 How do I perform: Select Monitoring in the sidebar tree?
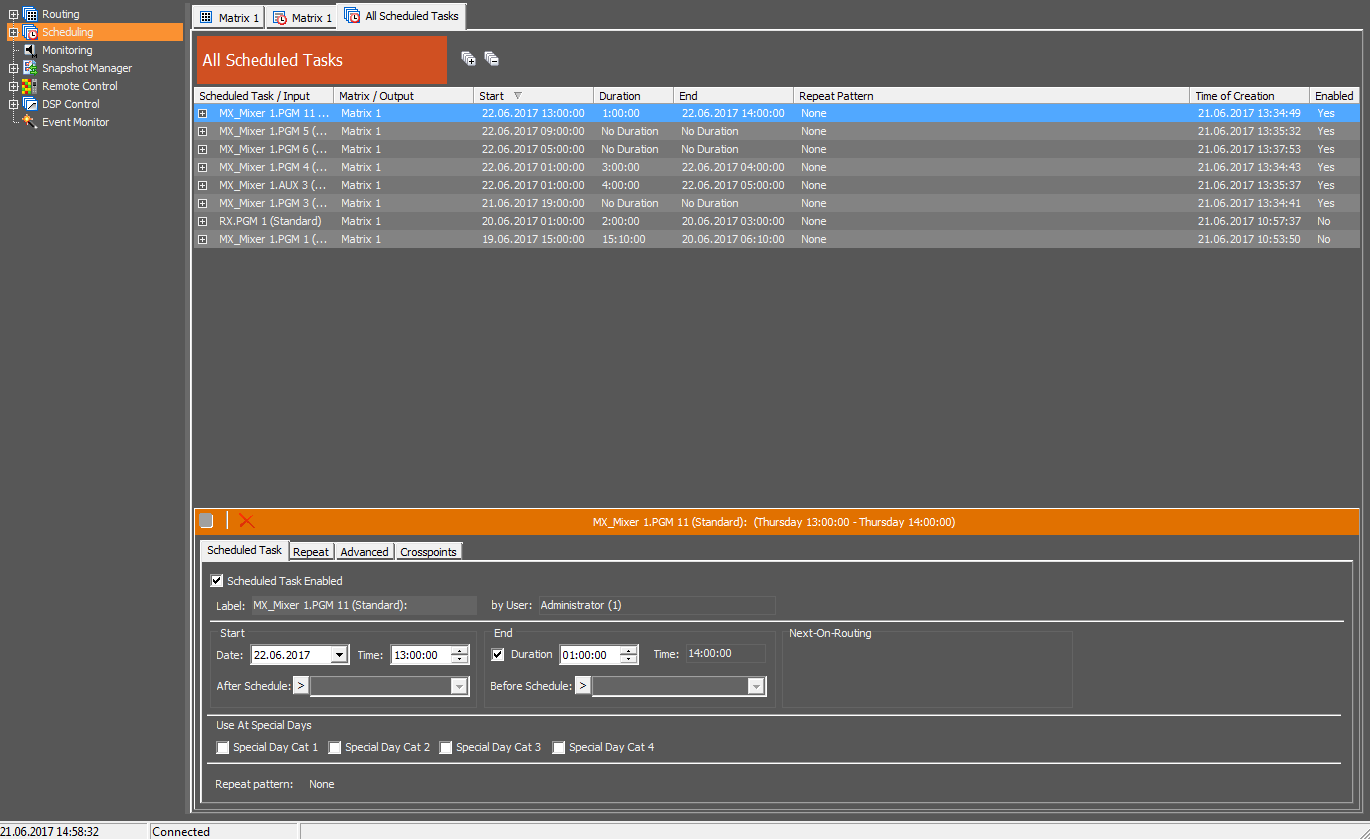point(67,50)
